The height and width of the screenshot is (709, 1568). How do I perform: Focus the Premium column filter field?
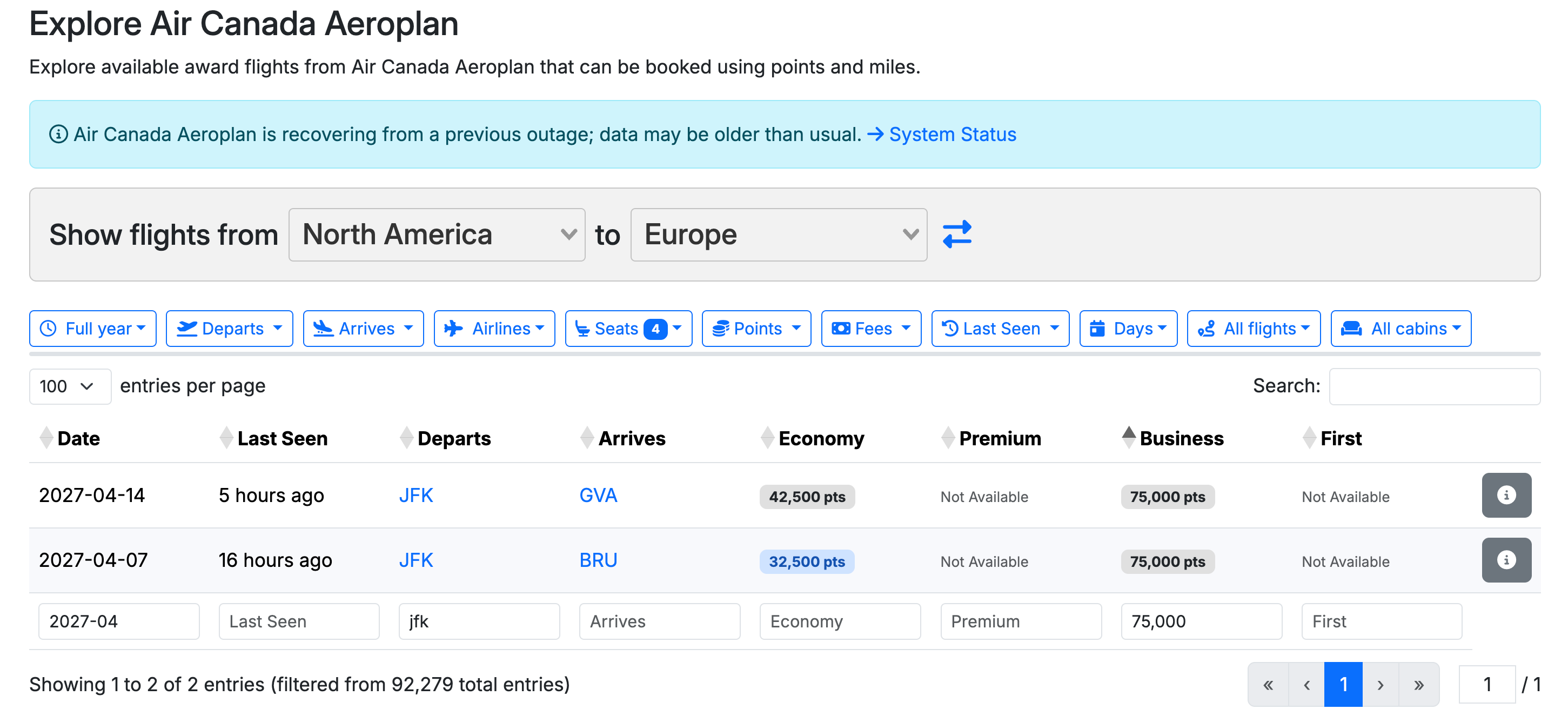point(1021,621)
